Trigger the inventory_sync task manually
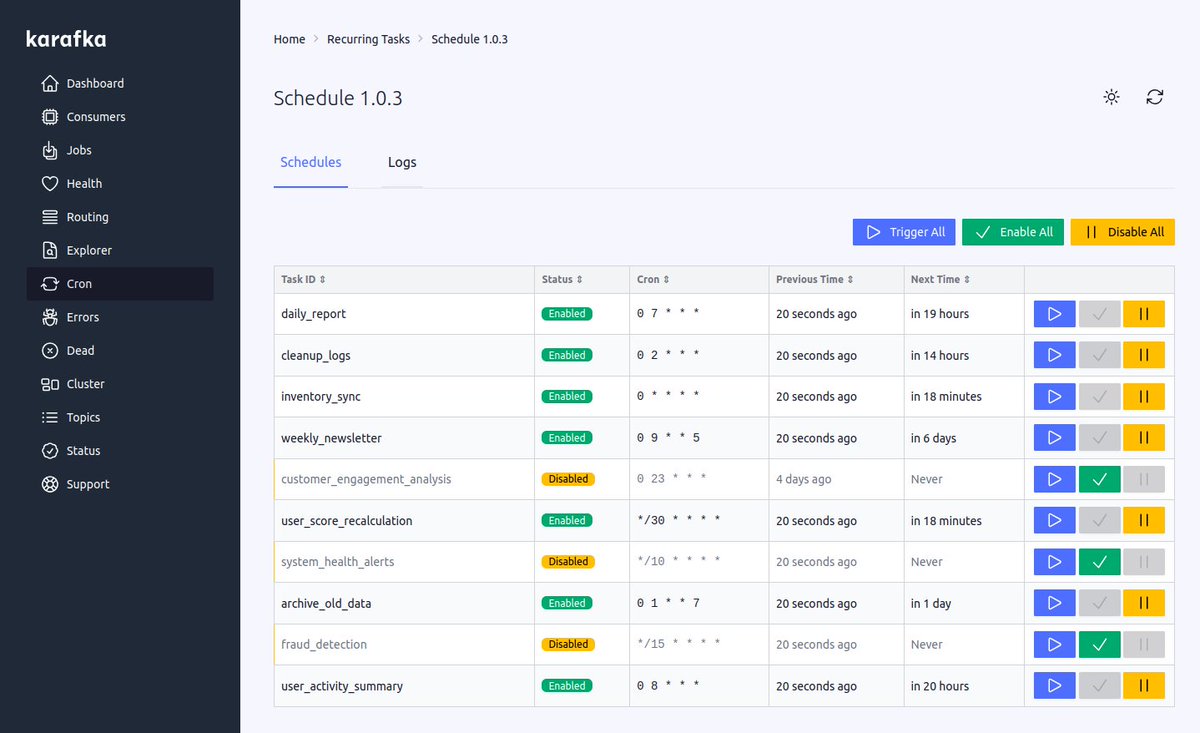The image size is (1200, 733). coord(1054,396)
